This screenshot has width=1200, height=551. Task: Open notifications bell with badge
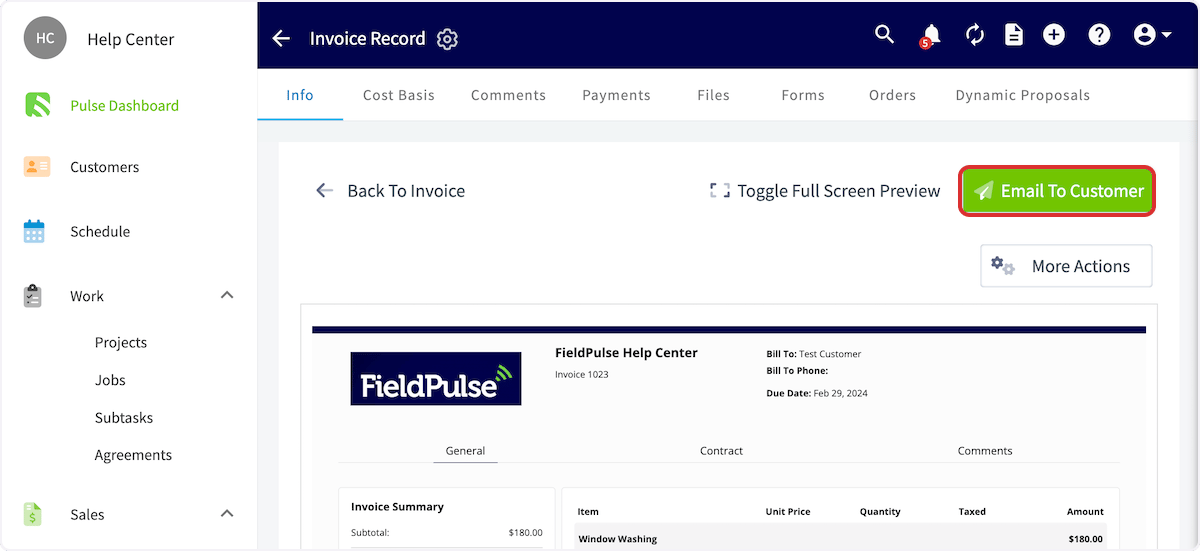930,36
